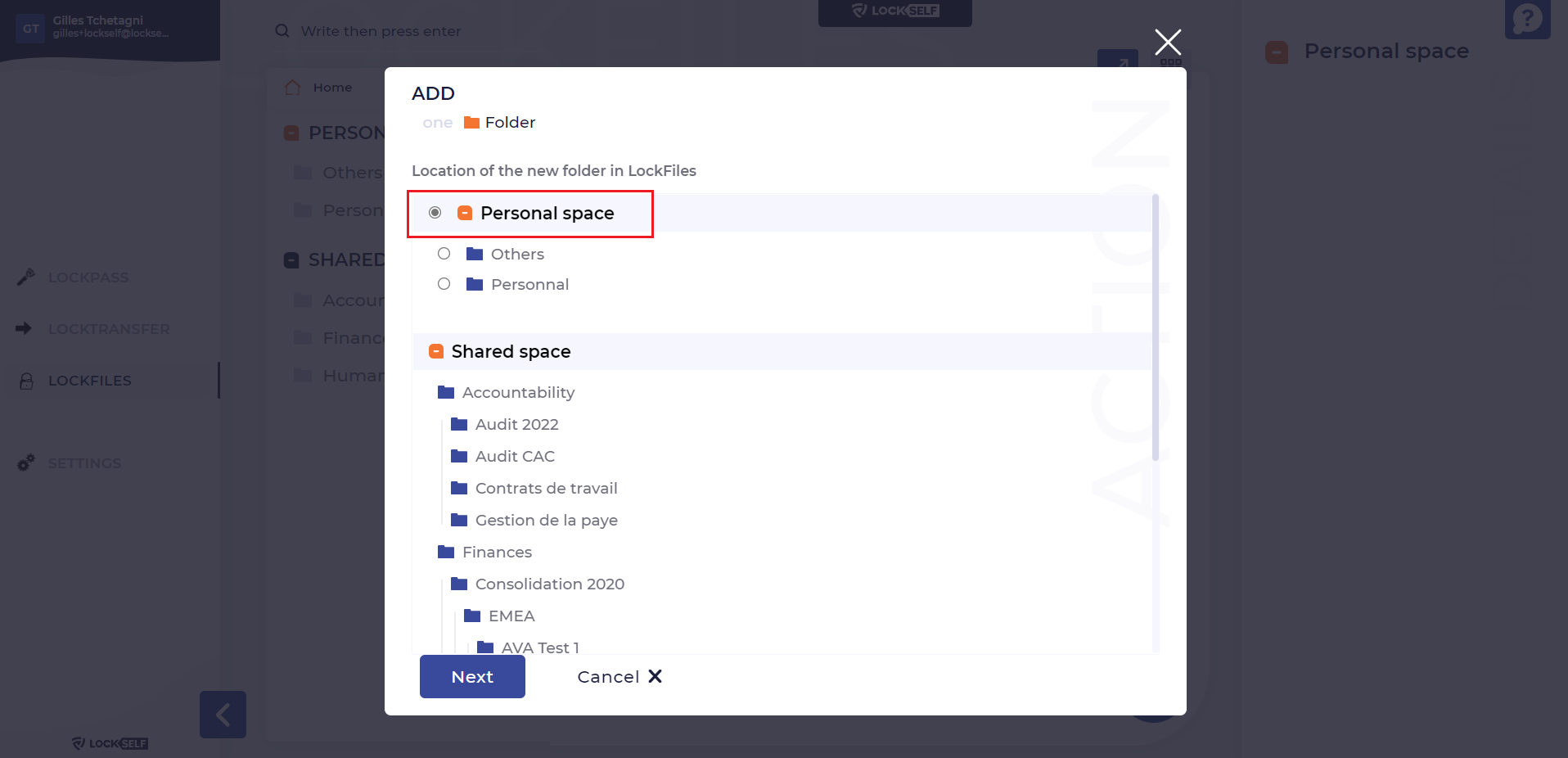This screenshot has width=1568, height=758.
Task: Collapse the PERSON section in background tree
Action: (x=291, y=133)
